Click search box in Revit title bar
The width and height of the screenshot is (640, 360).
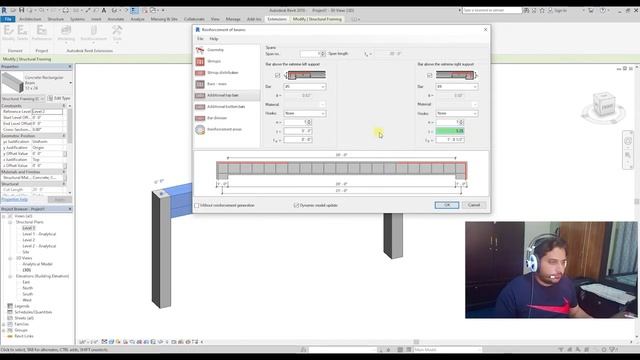pyautogui.click(x=492, y=10)
